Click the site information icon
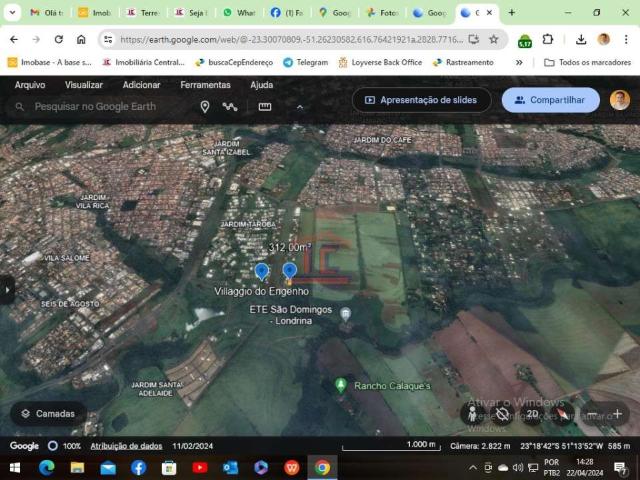Image resolution: width=640 pixels, height=480 pixels. 108,39
